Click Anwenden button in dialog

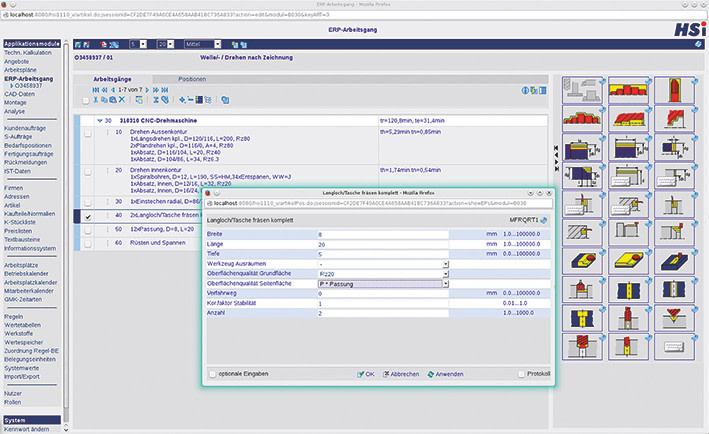tap(445, 374)
